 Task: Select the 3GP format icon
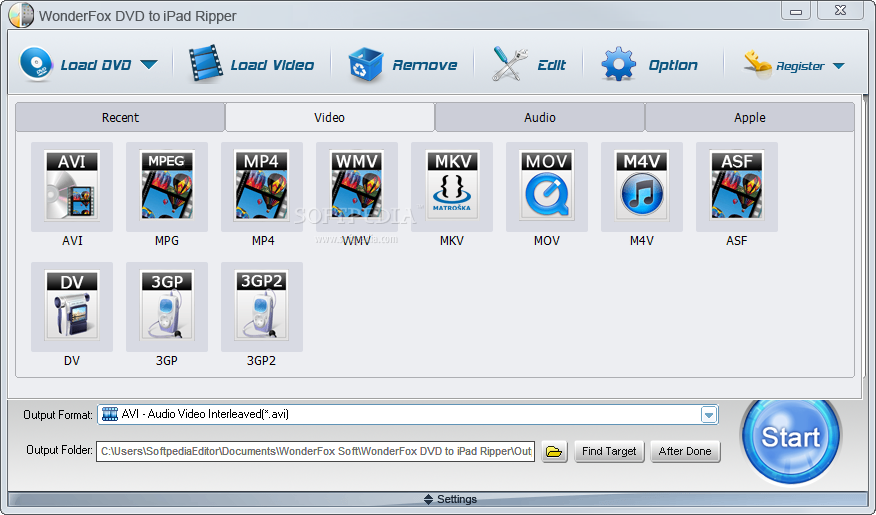click(167, 307)
